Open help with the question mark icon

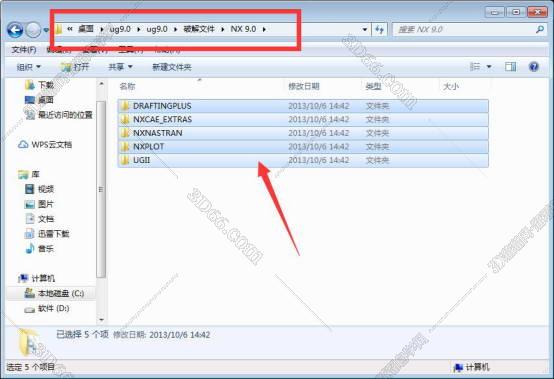(x=534, y=66)
